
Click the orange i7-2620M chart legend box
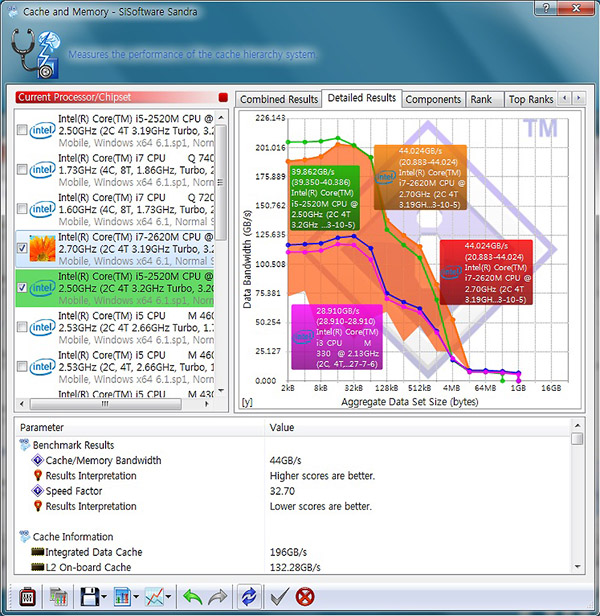point(420,178)
